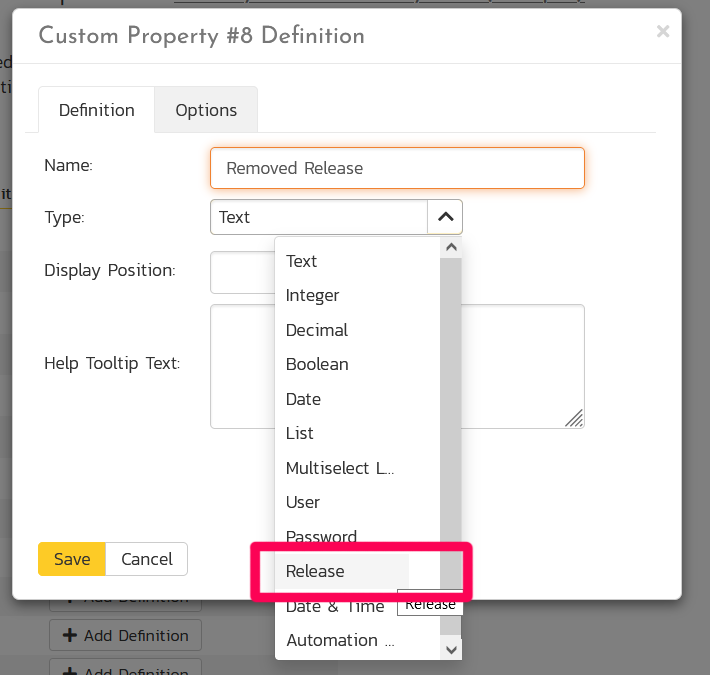This screenshot has height=675, width=710.
Task: Select the Definition tab
Action: coord(96,110)
